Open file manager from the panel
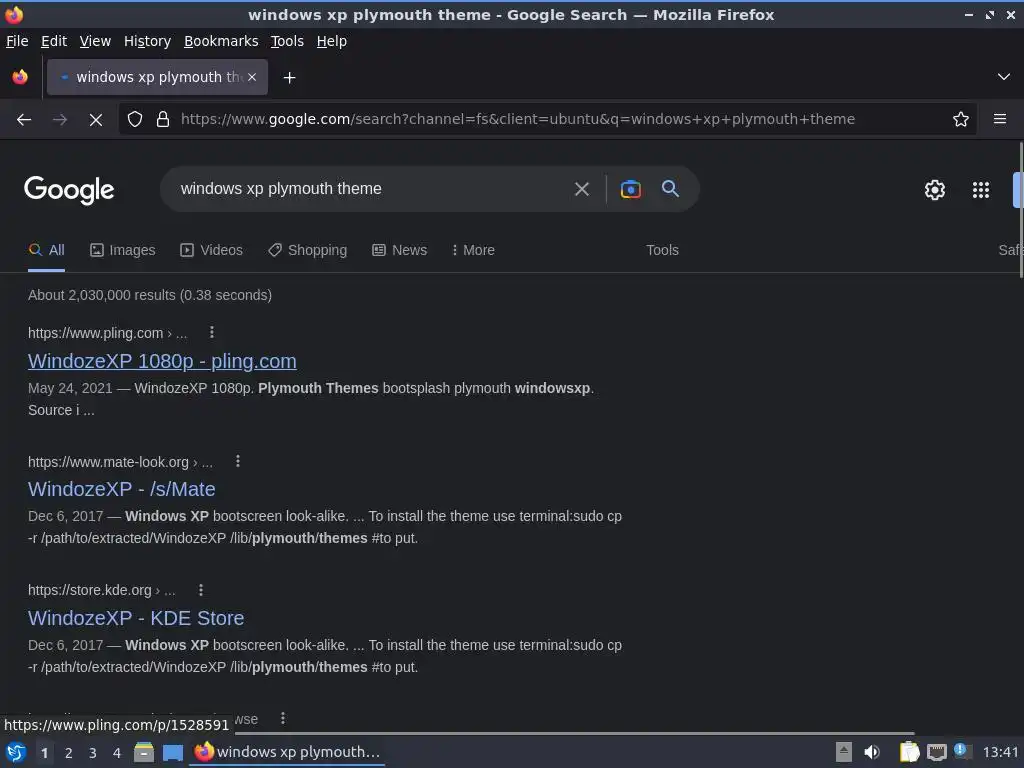1024x768 pixels. [x=144, y=753]
